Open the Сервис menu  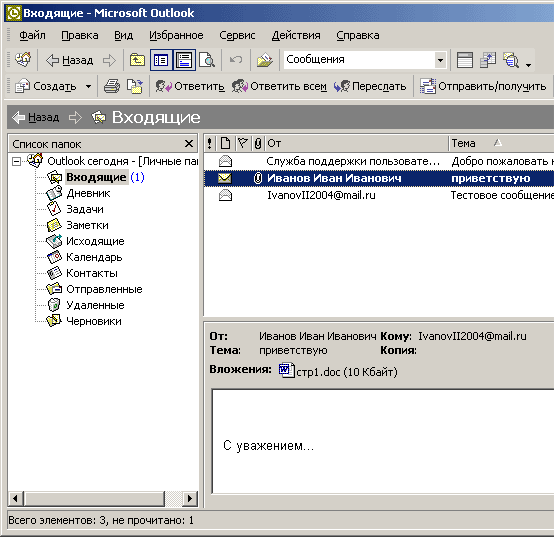(x=237, y=35)
